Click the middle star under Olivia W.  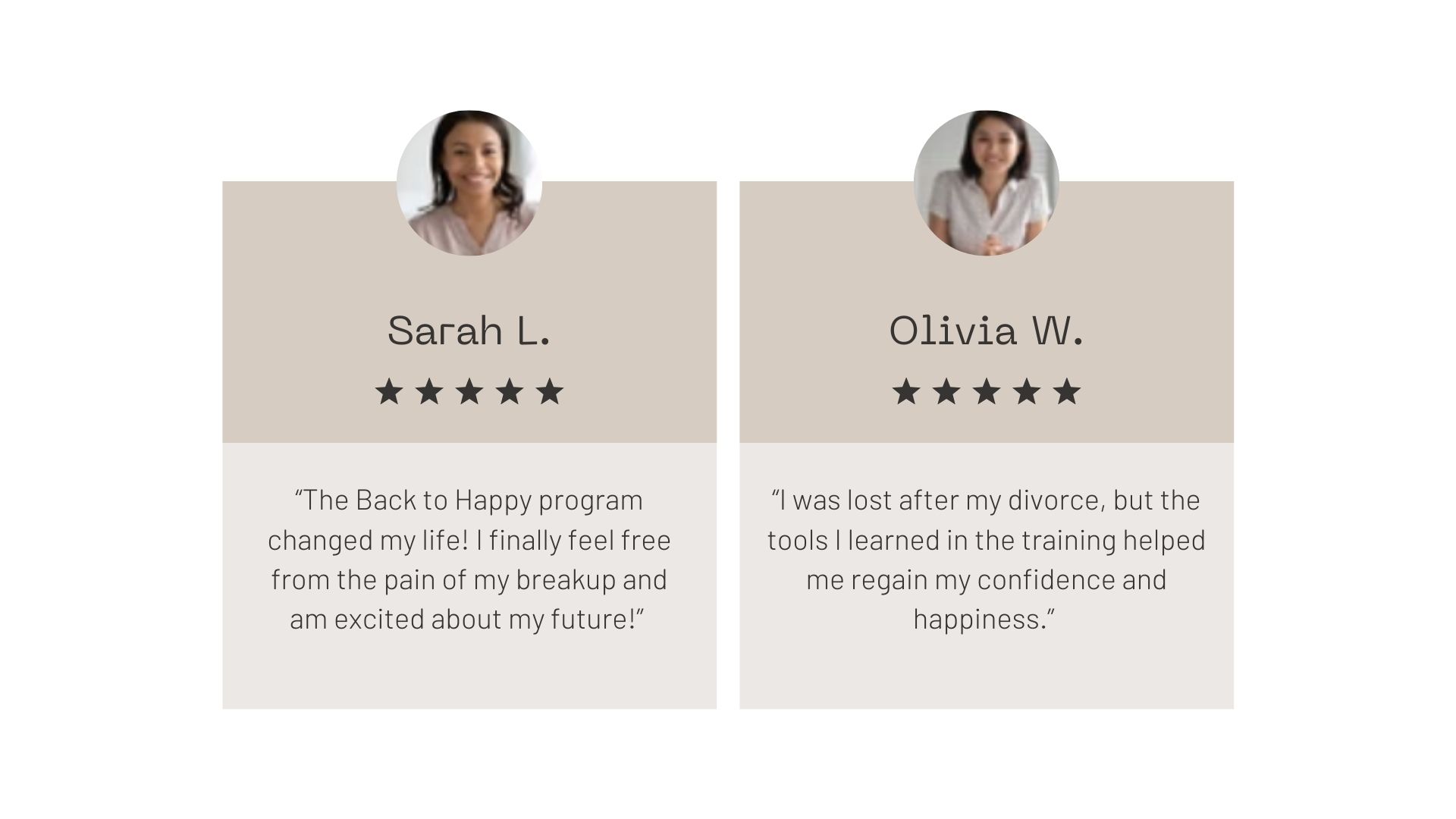(x=987, y=392)
